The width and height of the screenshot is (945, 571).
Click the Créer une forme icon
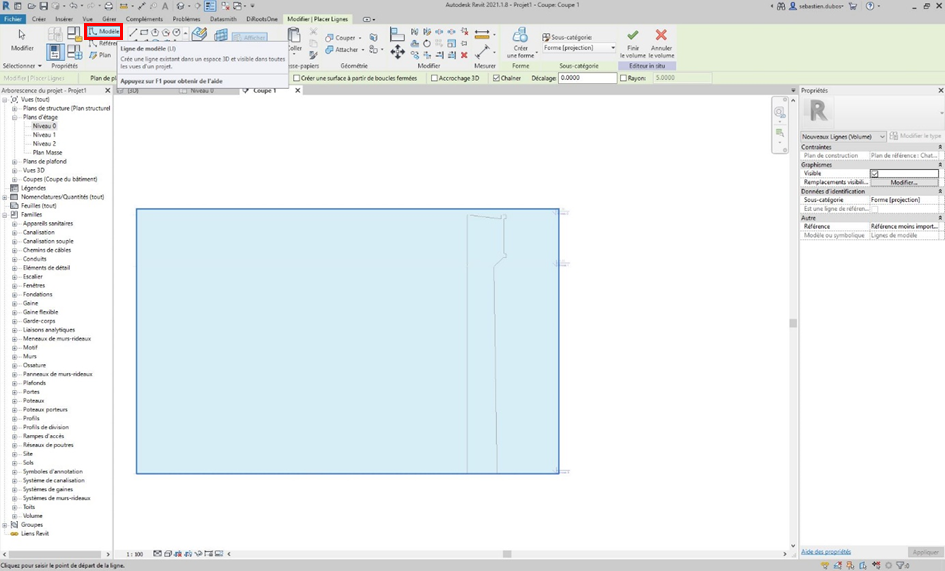tap(520, 38)
